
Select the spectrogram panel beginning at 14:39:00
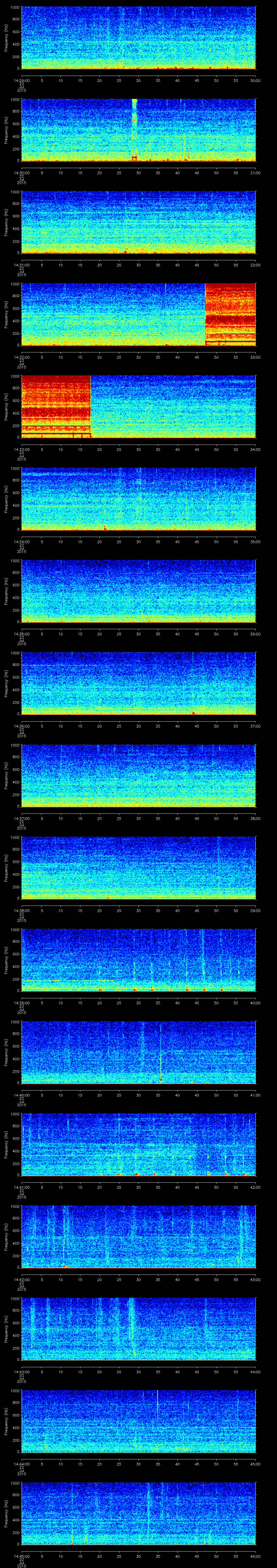tap(138, 960)
